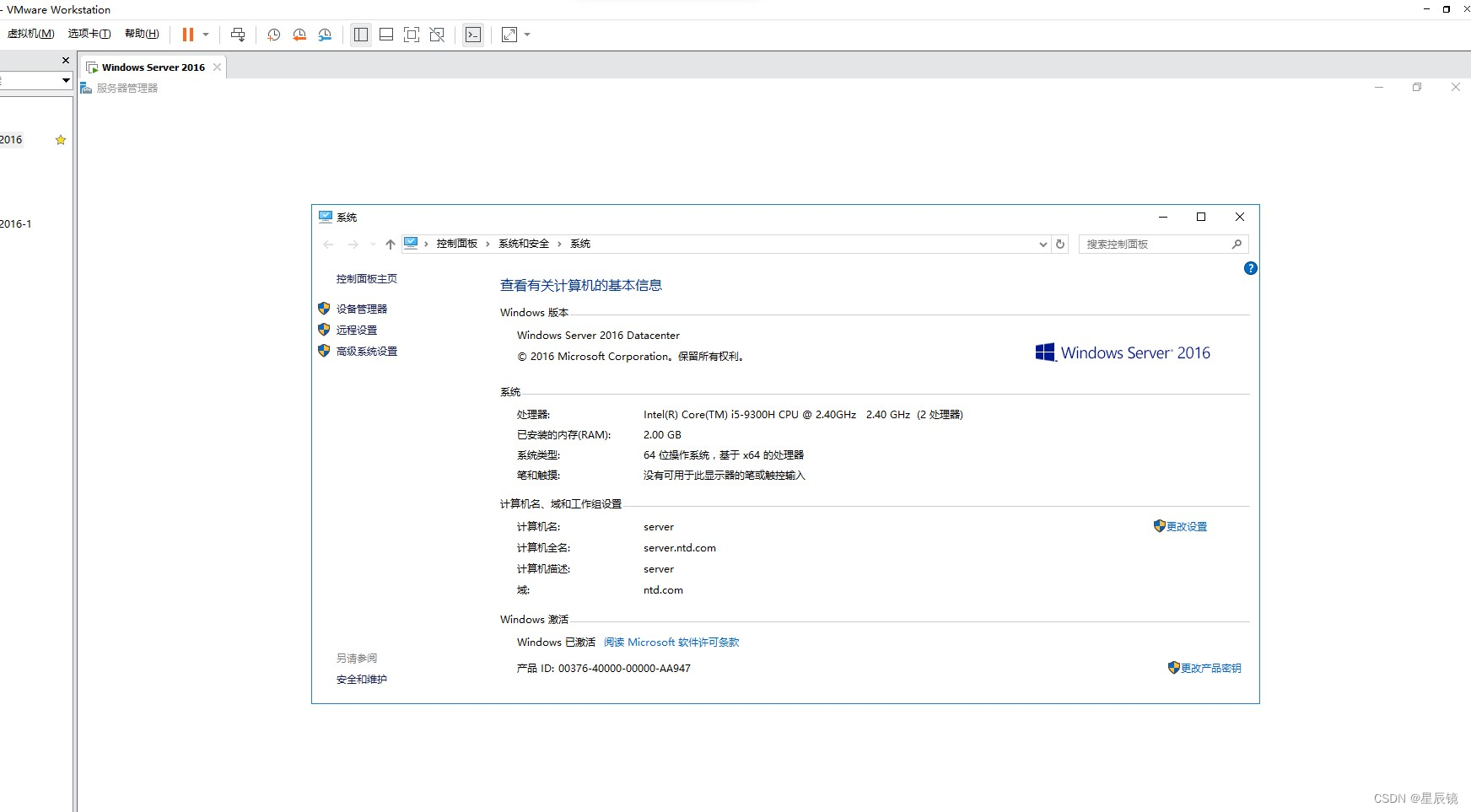Image resolution: width=1471 pixels, height=812 pixels.
Task: Refresh the System control panel page
Action: pyautogui.click(x=1060, y=244)
